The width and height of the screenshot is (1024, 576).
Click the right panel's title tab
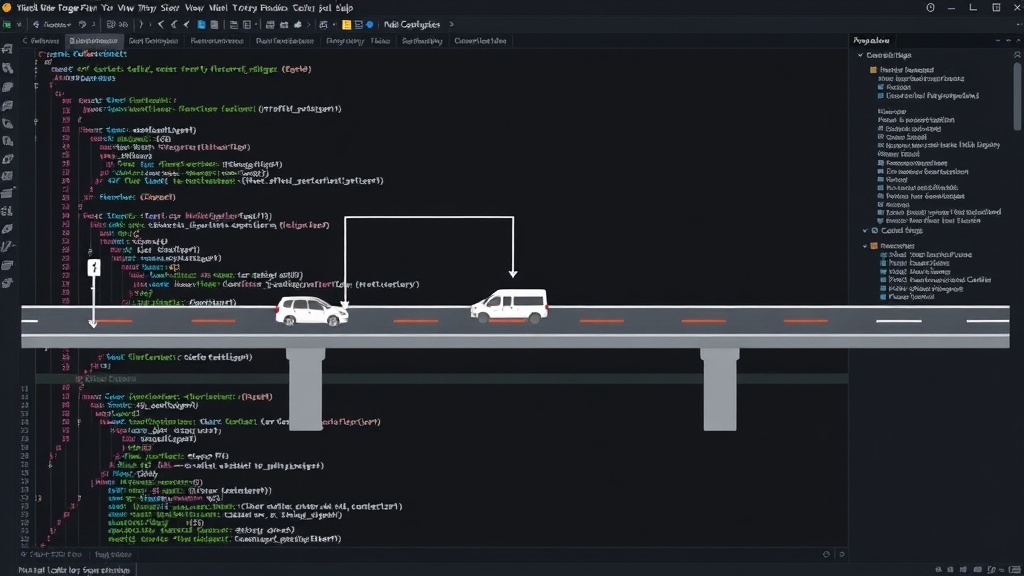point(872,40)
